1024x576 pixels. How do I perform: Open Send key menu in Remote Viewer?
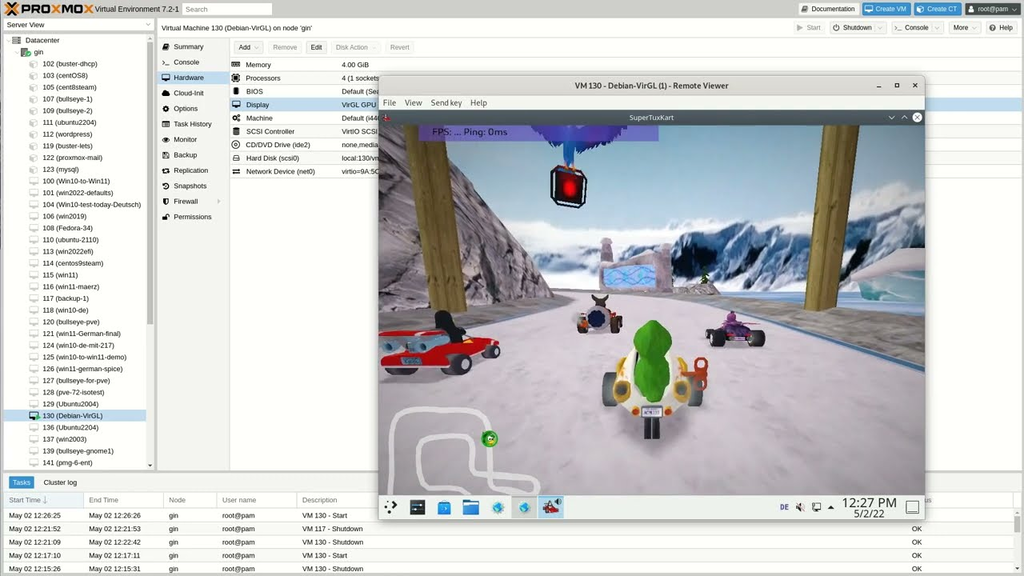(446, 103)
